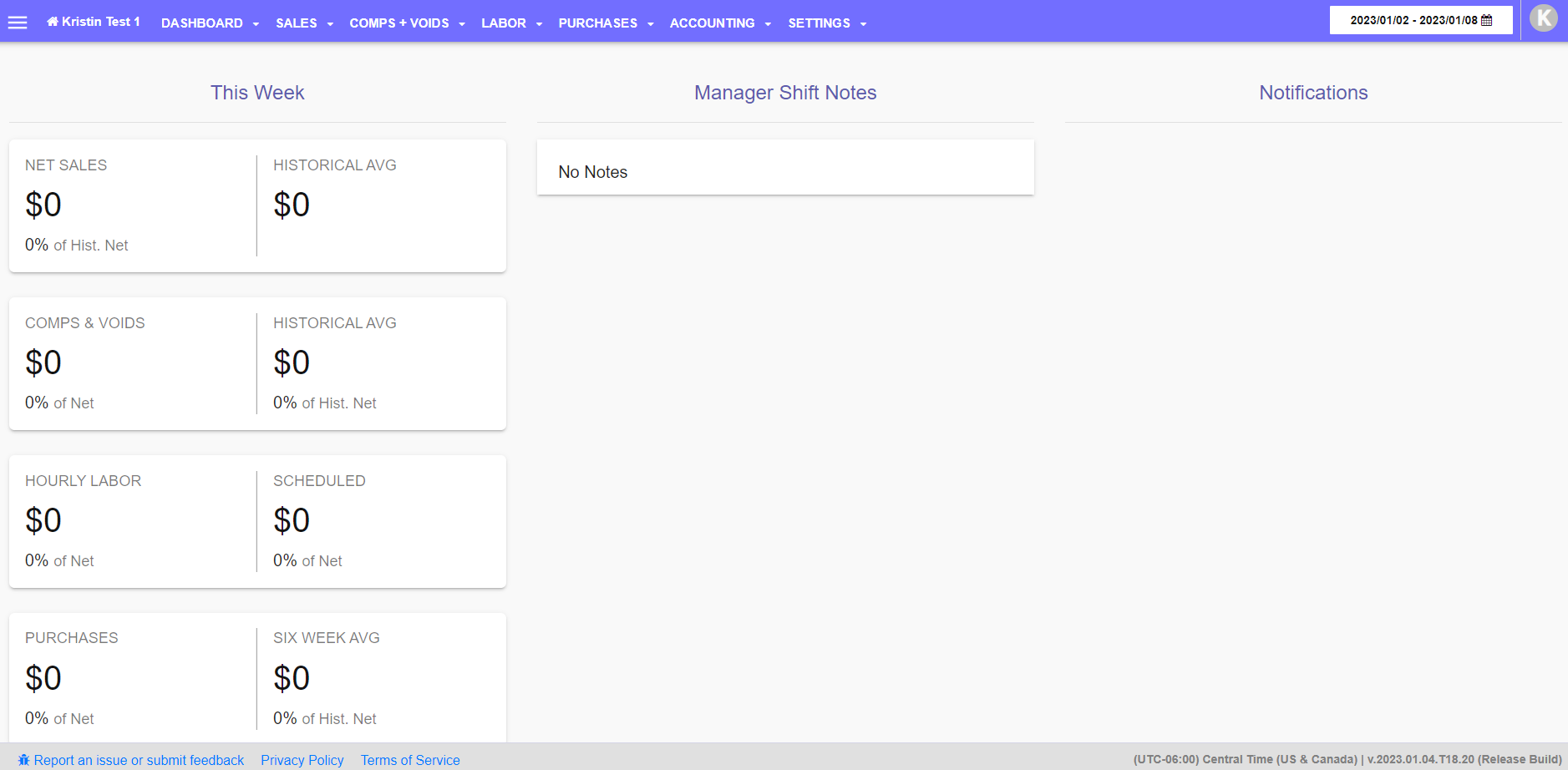Open the Settings menu
This screenshot has width=1568, height=770.
click(x=820, y=23)
